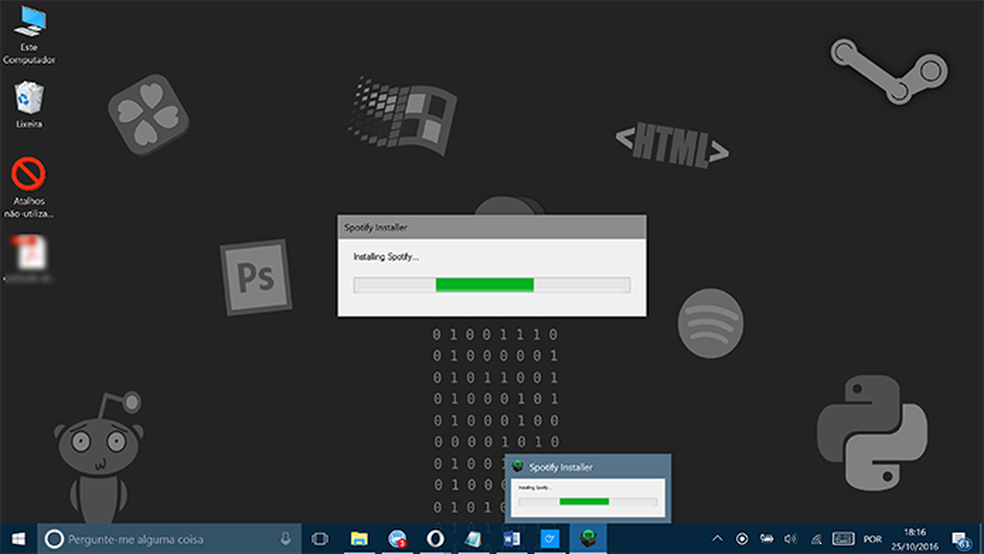The height and width of the screenshot is (554, 984).
Task: Open Microsoft Word from the taskbar
Action: [x=511, y=539]
